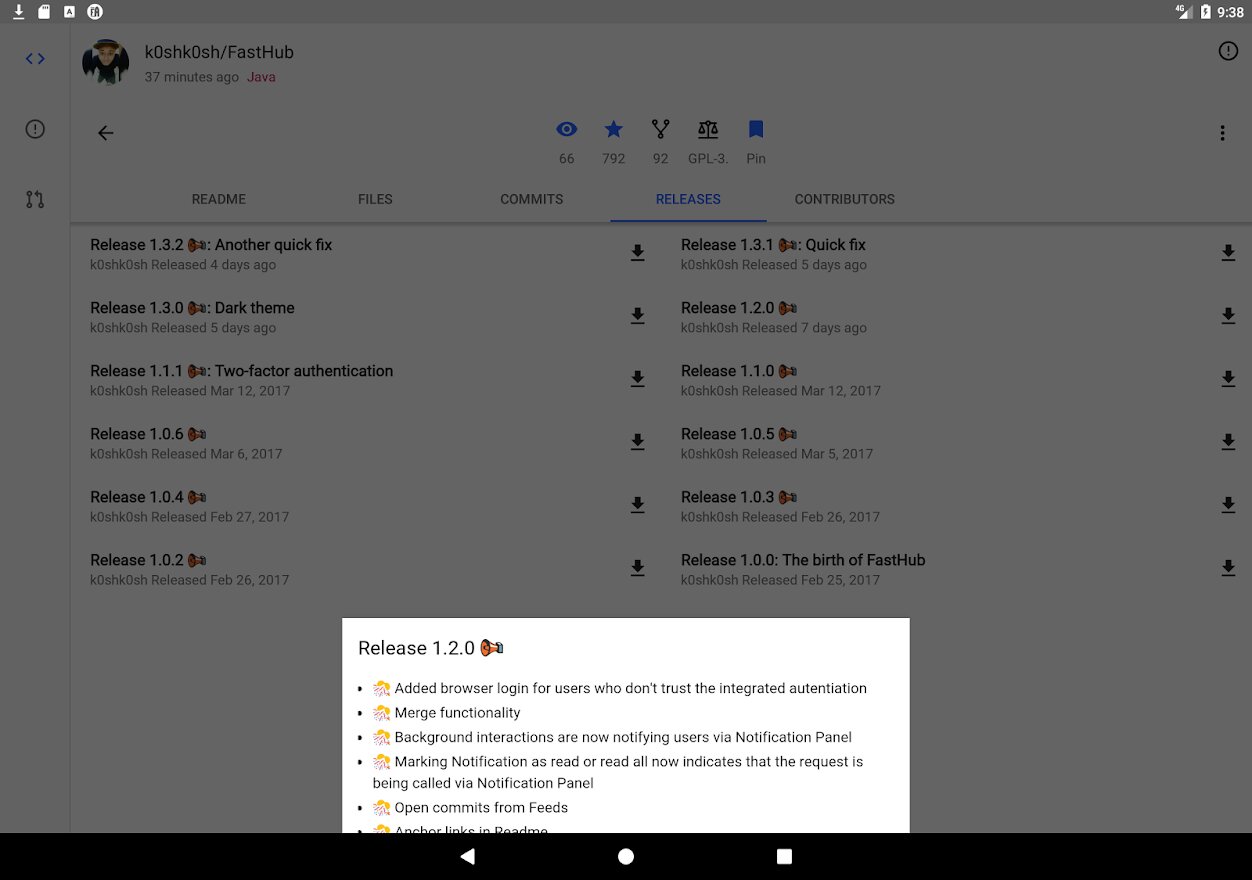Open the pull requests section in the sidebar
This screenshot has height=880, width=1252.
click(35, 199)
